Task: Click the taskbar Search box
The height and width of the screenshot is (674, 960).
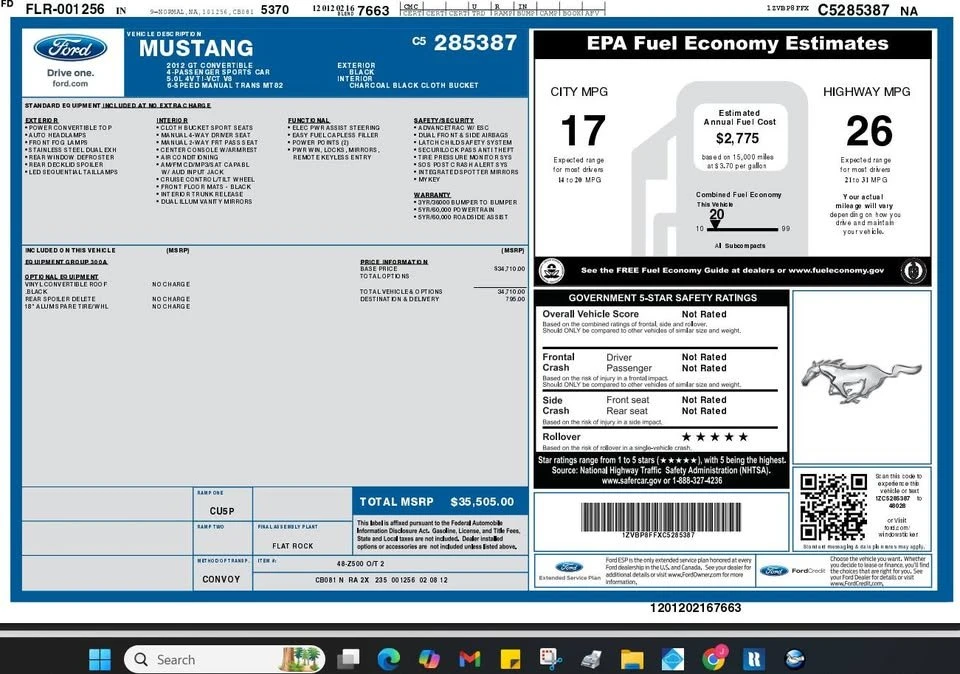Action: [x=224, y=659]
